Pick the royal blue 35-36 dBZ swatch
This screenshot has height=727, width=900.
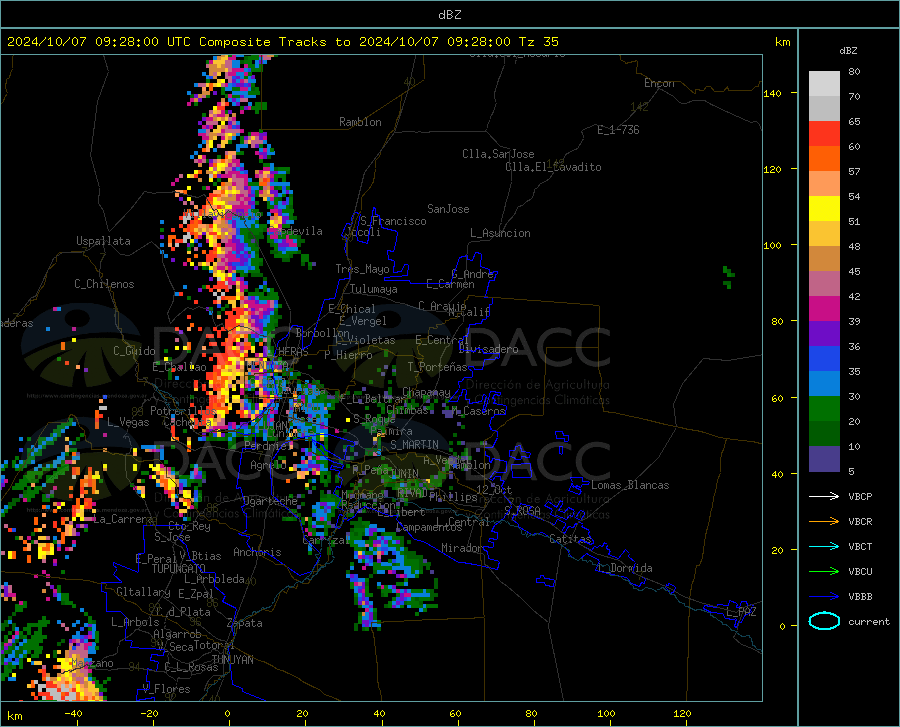(824, 359)
